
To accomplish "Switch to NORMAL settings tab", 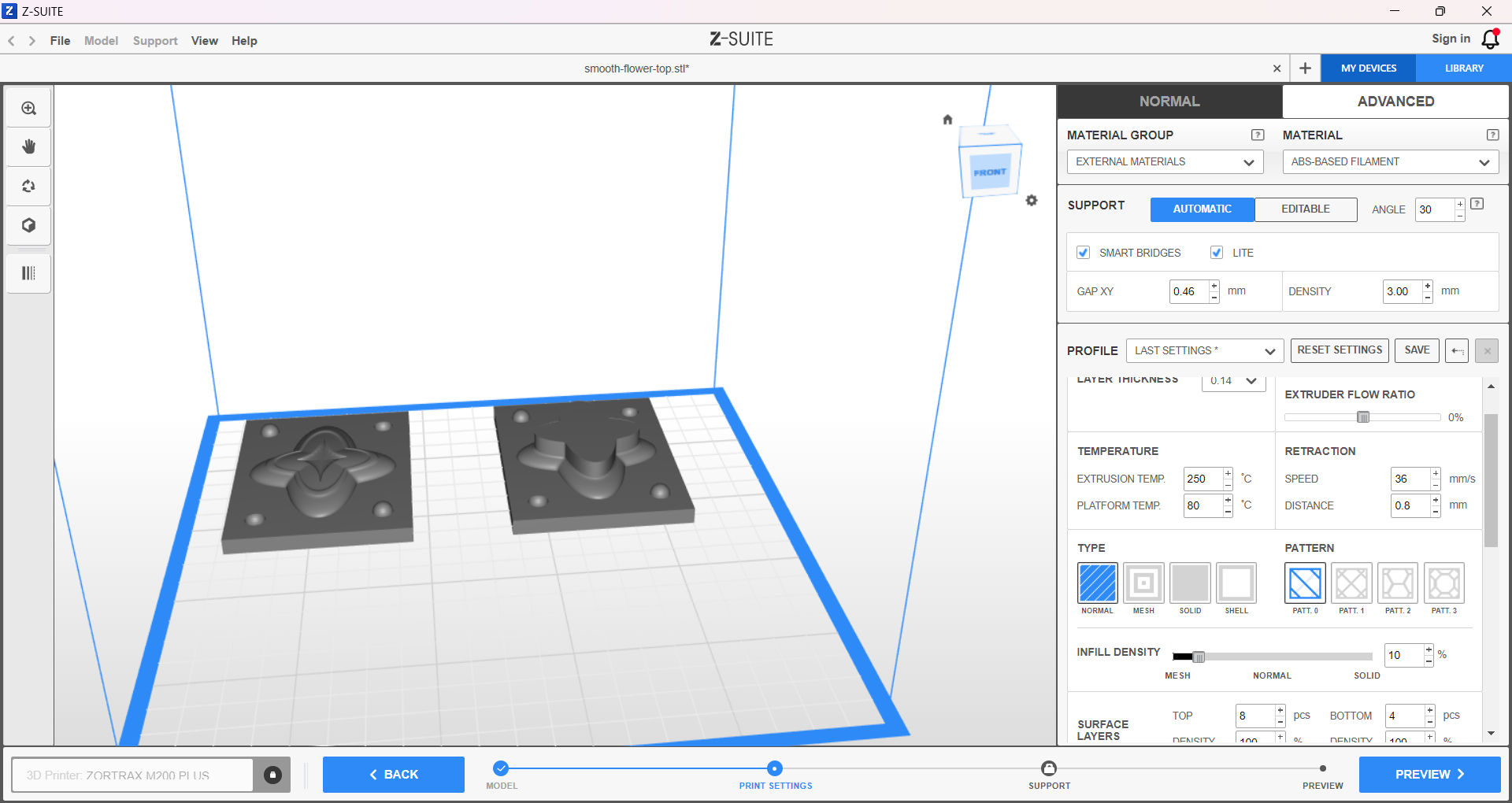I will click(1169, 102).
